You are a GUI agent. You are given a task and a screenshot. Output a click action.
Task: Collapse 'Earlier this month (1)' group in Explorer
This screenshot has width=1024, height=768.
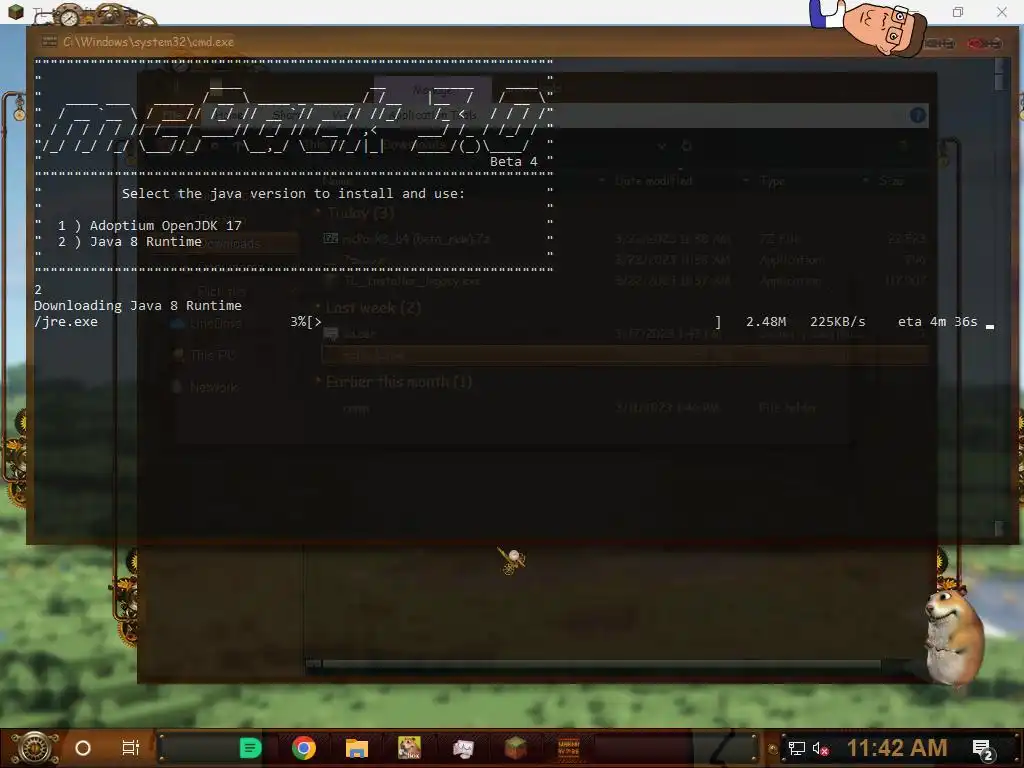[x=319, y=381]
